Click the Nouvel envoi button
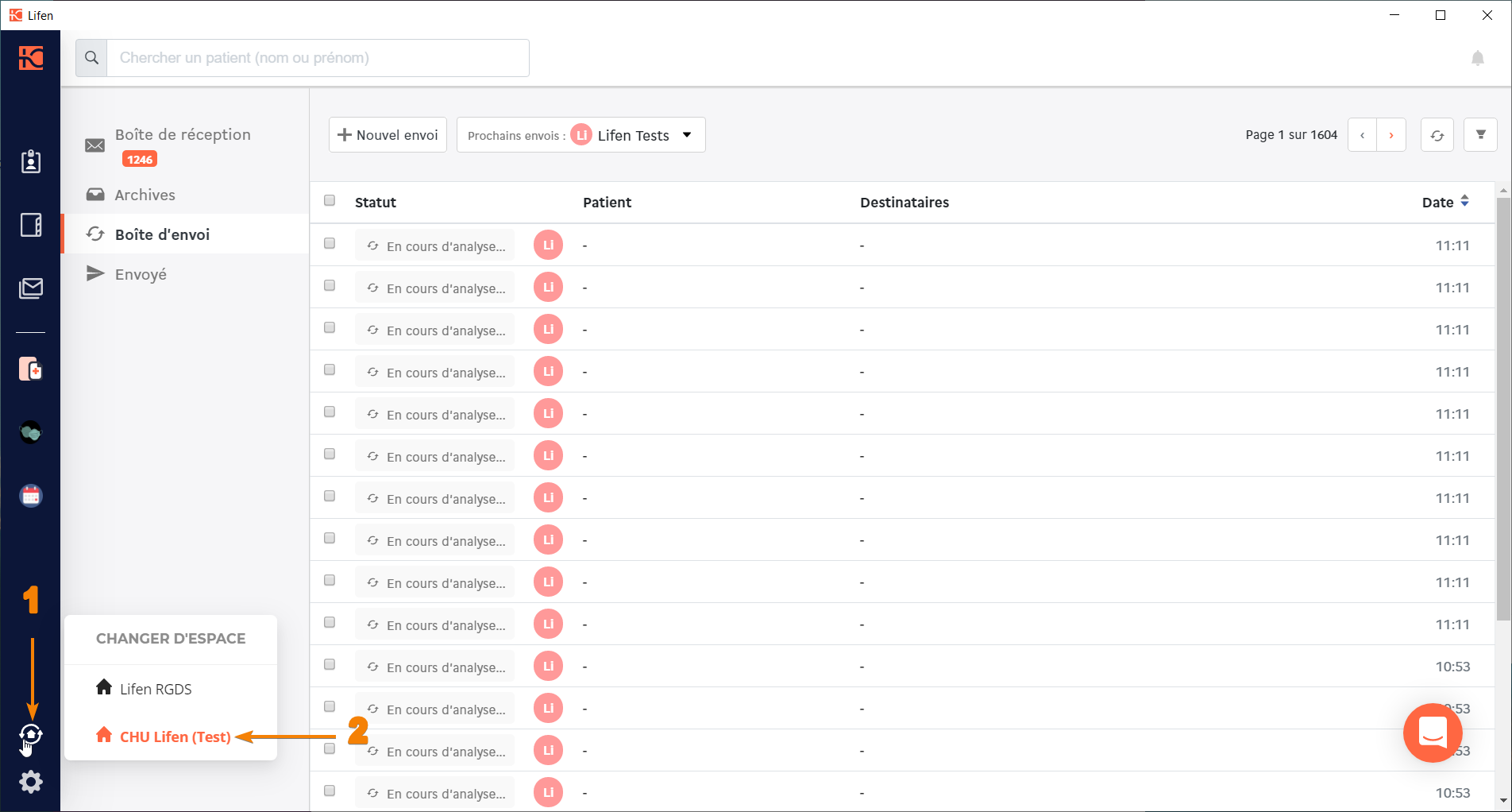Image resolution: width=1512 pixels, height=812 pixels. click(x=388, y=135)
